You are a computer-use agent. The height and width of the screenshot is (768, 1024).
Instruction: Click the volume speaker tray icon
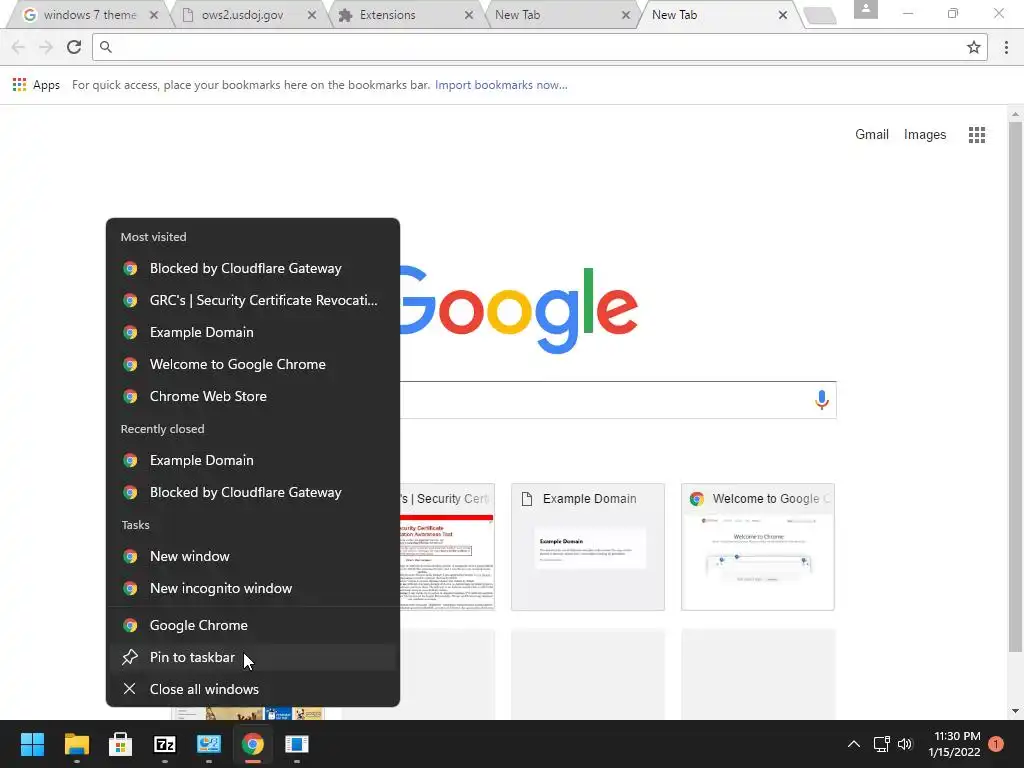(x=905, y=744)
